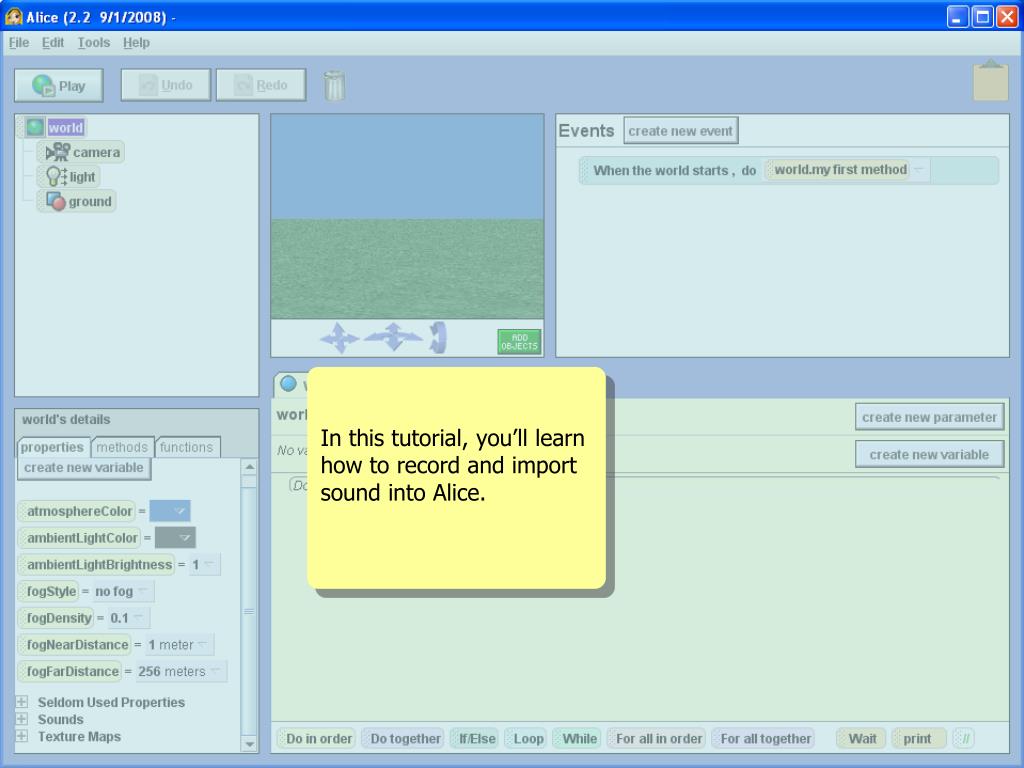Viewport: 1024px width, 768px height.
Task: Select world in the object tree
Action: click(x=65, y=127)
